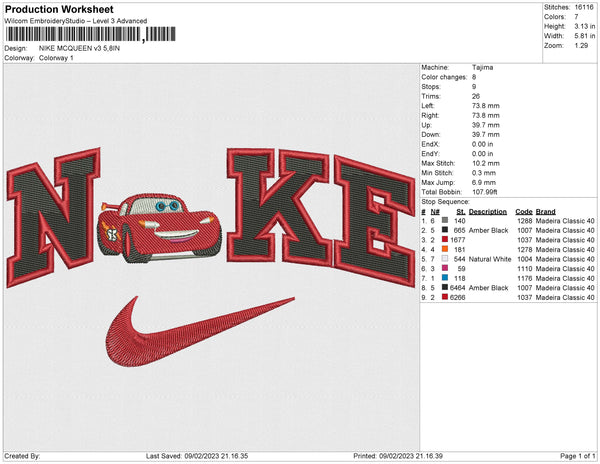This screenshot has height=464, width=600.
Task: Pick the blue swatch for code 1176
Action: coord(445,278)
